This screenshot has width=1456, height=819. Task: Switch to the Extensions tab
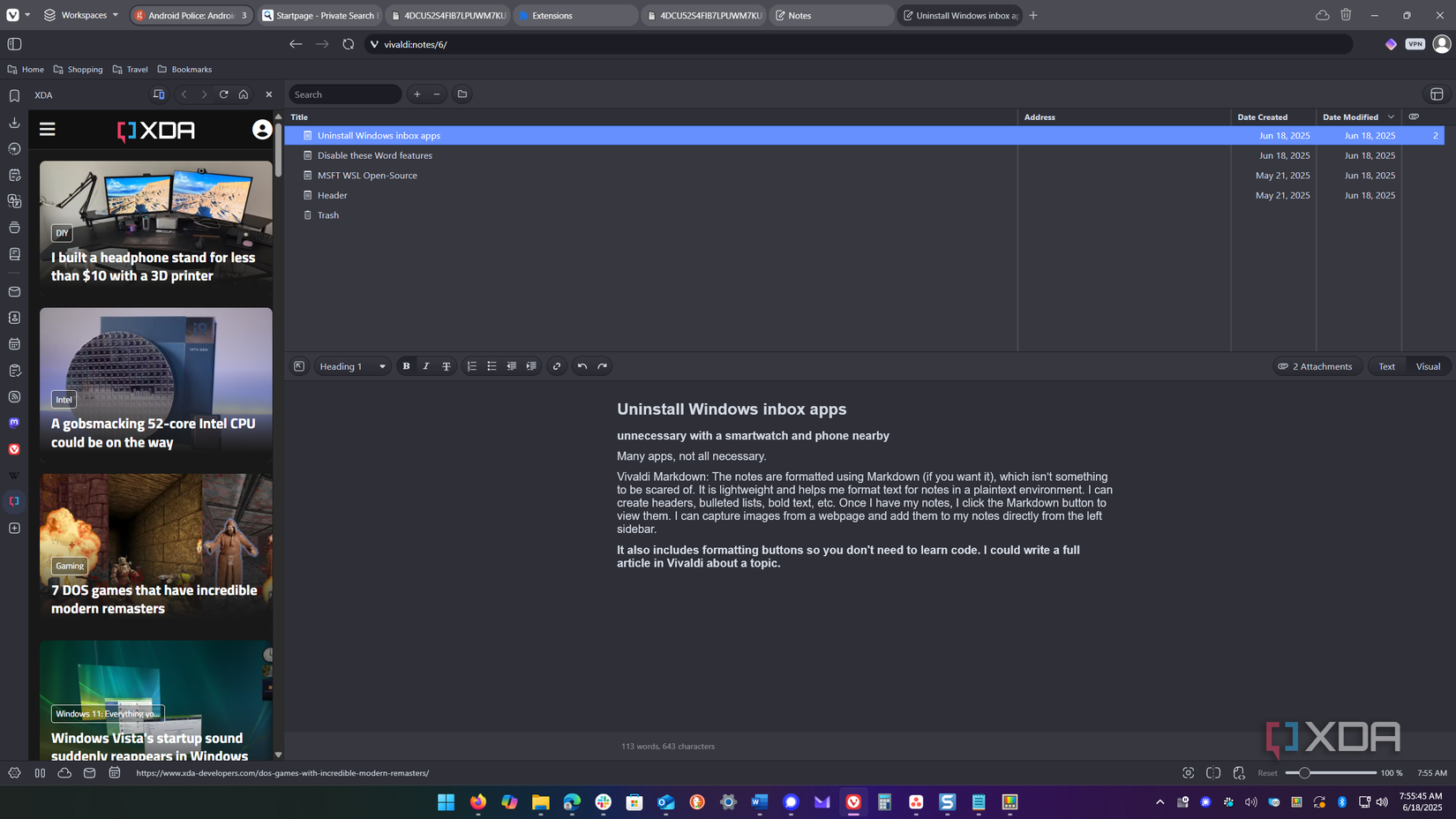[575, 15]
